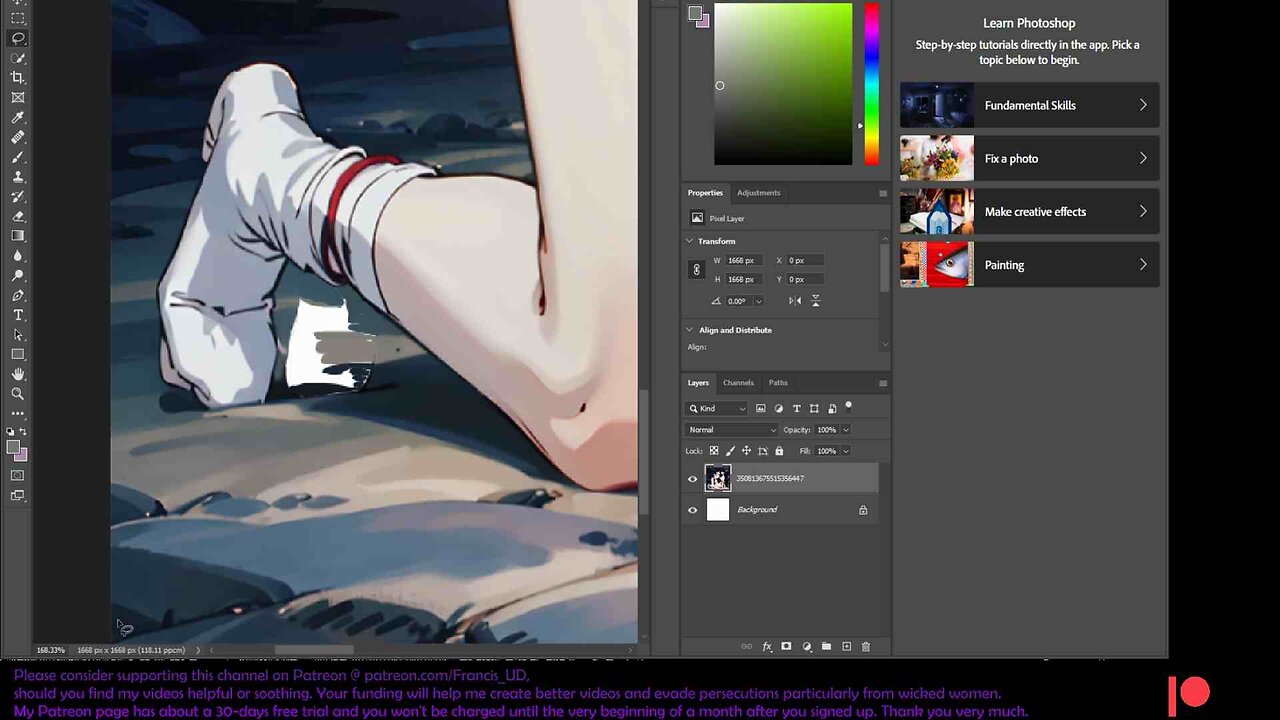Switch to the Properties tab

tap(705, 193)
